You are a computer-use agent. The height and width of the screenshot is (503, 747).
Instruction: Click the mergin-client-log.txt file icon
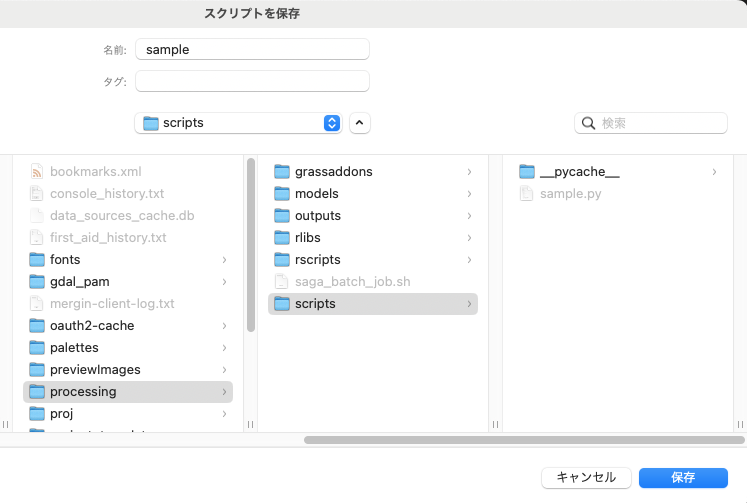[x=37, y=303]
